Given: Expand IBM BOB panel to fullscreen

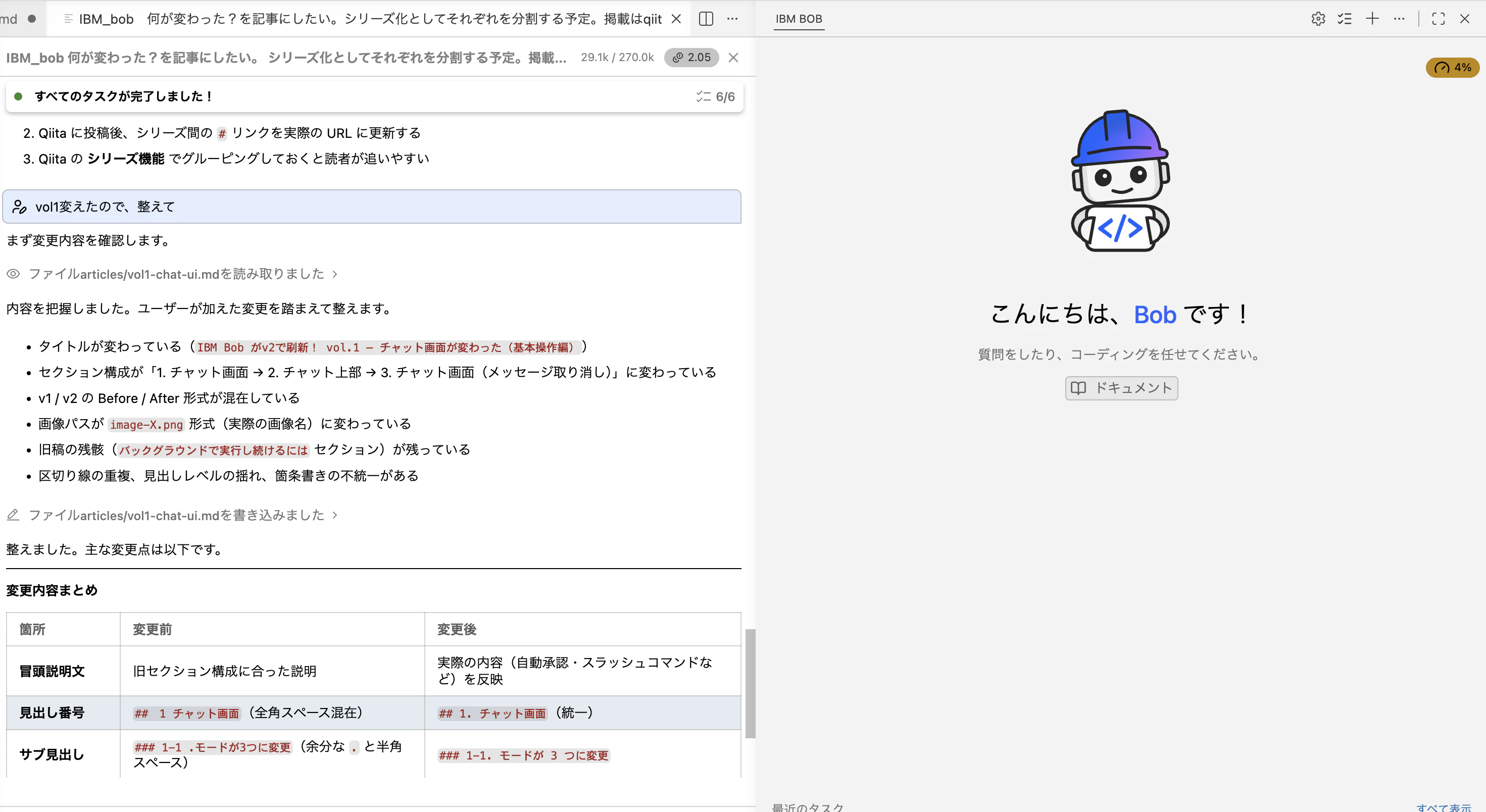Looking at the screenshot, I should click(1439, 19).
